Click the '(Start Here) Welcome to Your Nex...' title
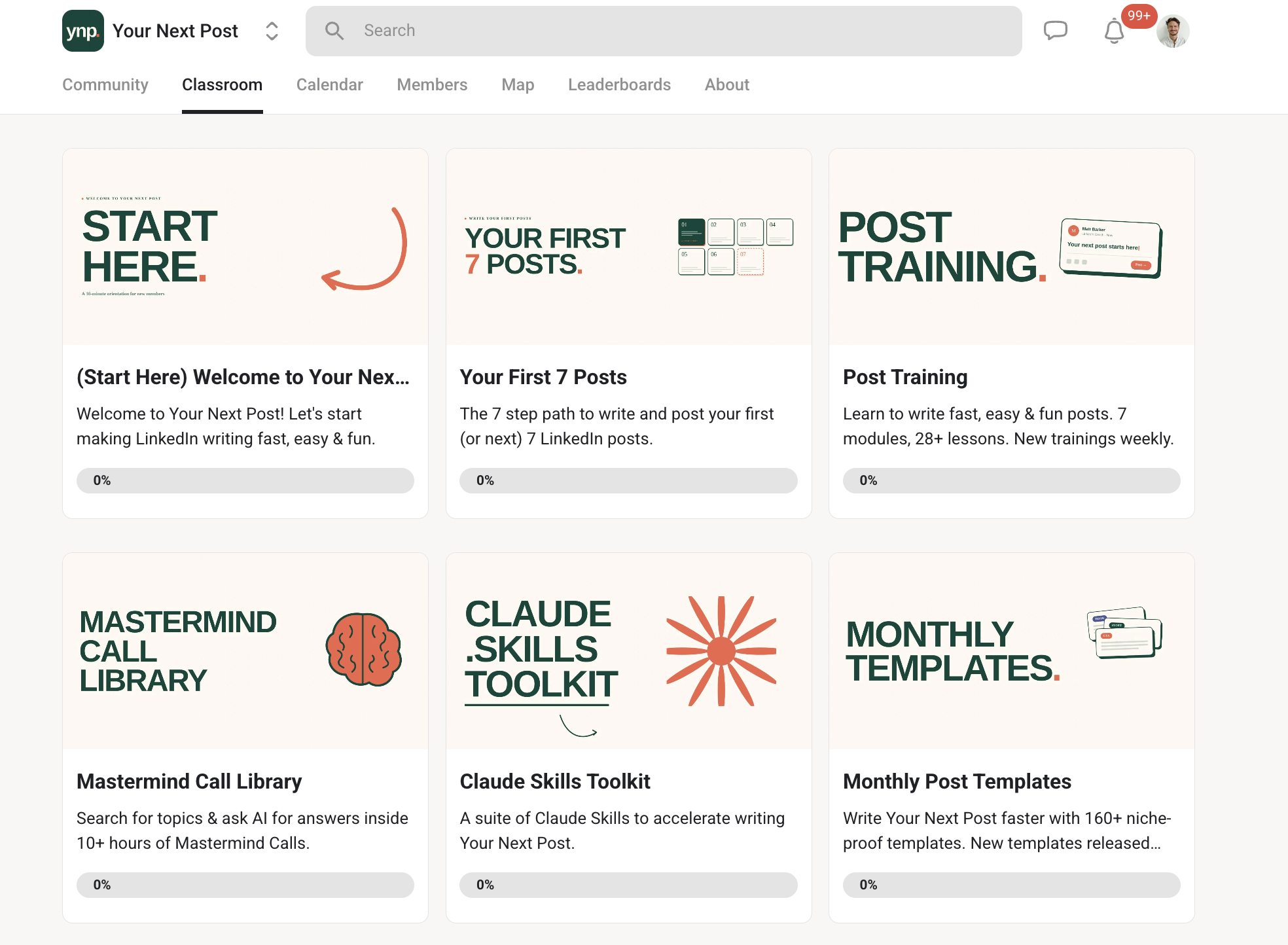This screenshot has height=945, width=1288. pyautogui.click(x=243, y=377)
